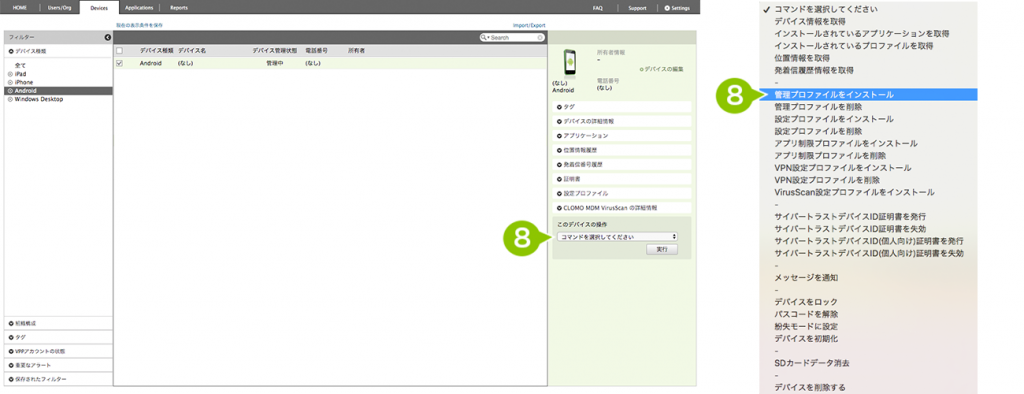Open the Support link in the top bar
This screenshot has height=394, width=1024.
pyautogui.click(x=637, y=8)
